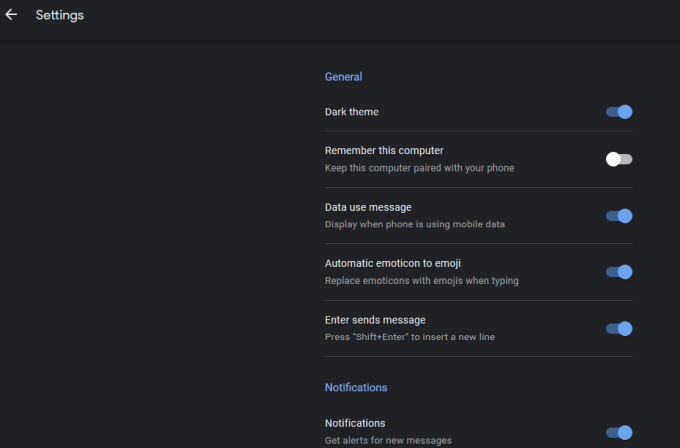680x448 pixels.
Task: Select the Enter sends message label
Action: (375, 320)
